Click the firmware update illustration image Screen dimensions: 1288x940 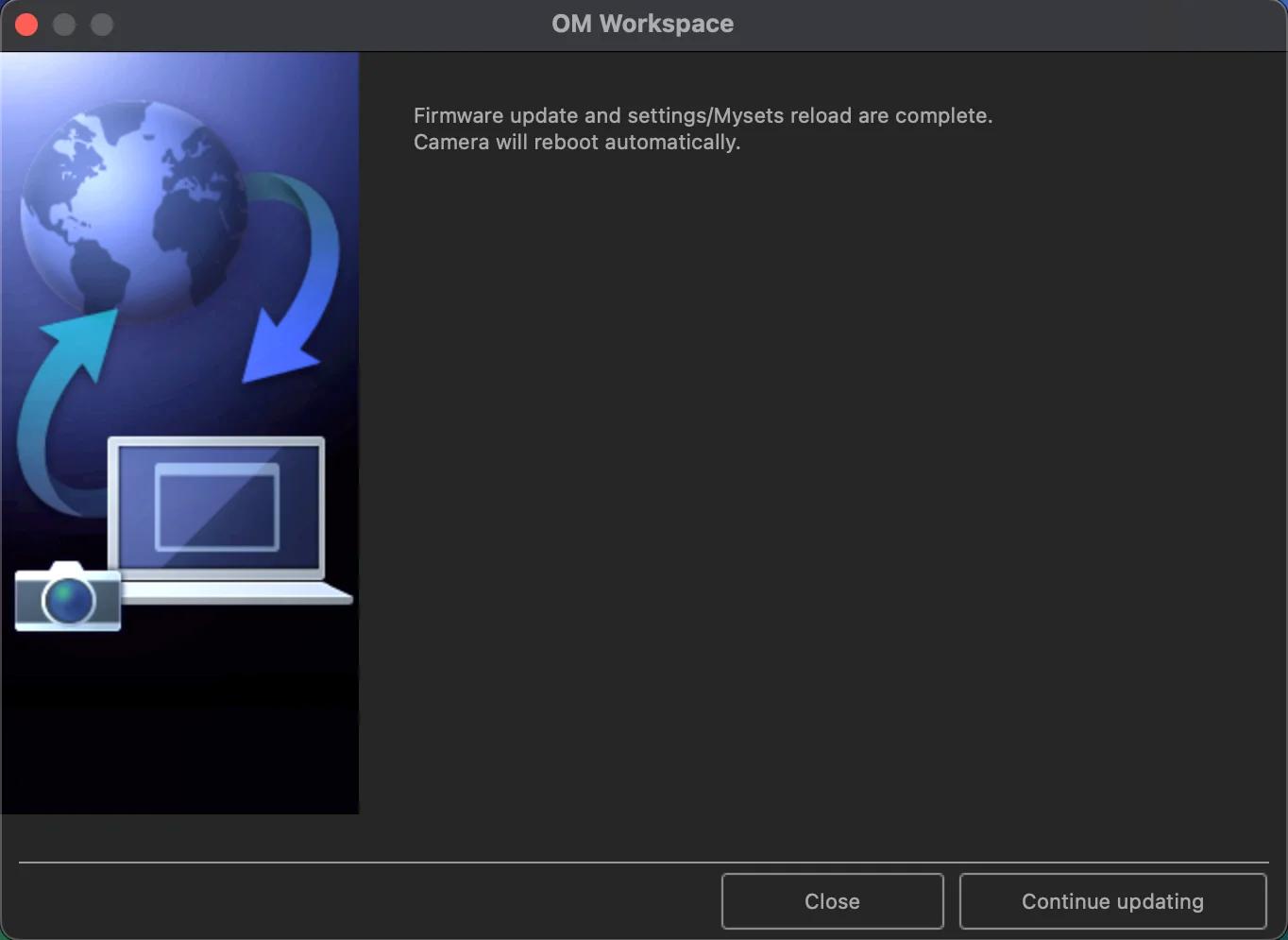point(179,433)
